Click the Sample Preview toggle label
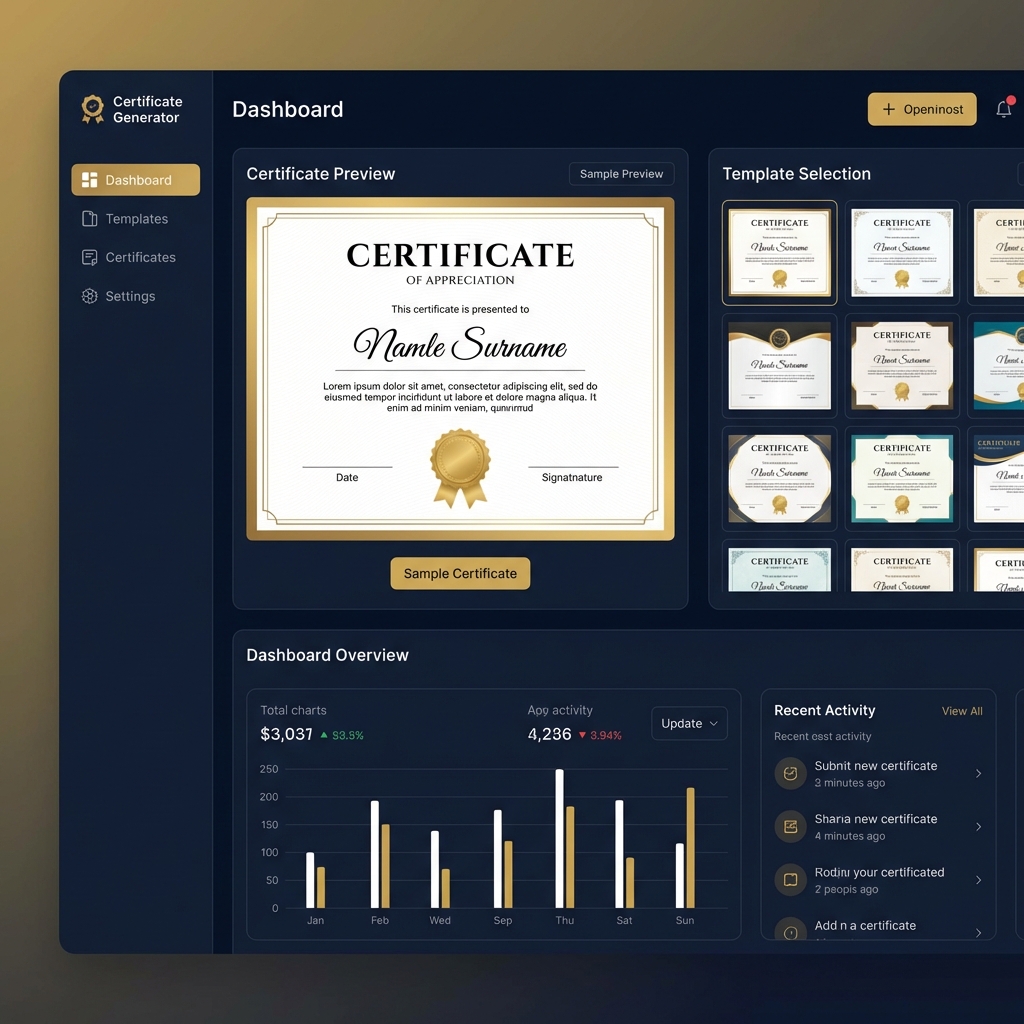Viewport: 1024px width, 1024px height. pos(621,173)
